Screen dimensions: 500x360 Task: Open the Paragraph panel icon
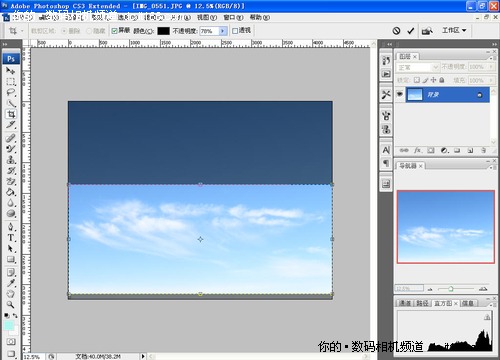[x=386, y=163]
